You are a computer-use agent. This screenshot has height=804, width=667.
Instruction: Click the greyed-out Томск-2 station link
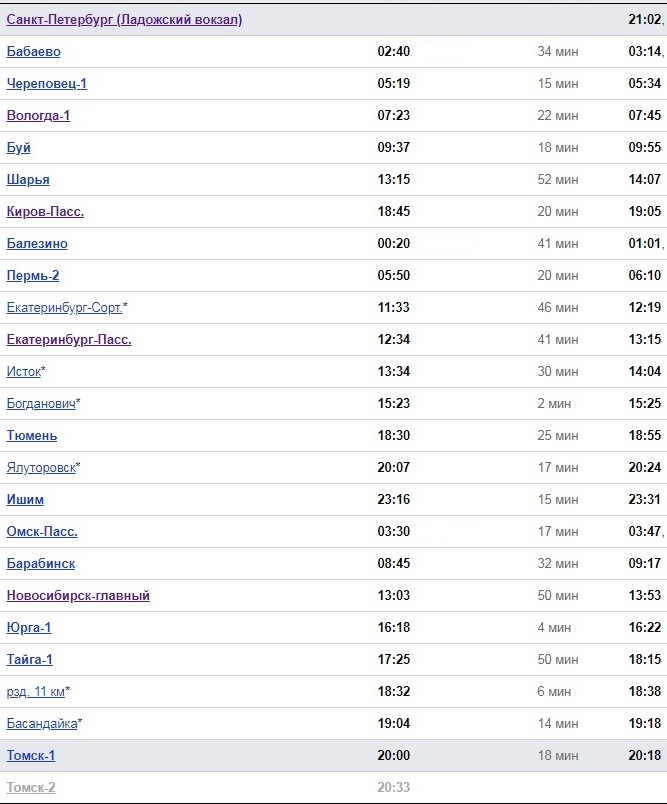point(31,788)
